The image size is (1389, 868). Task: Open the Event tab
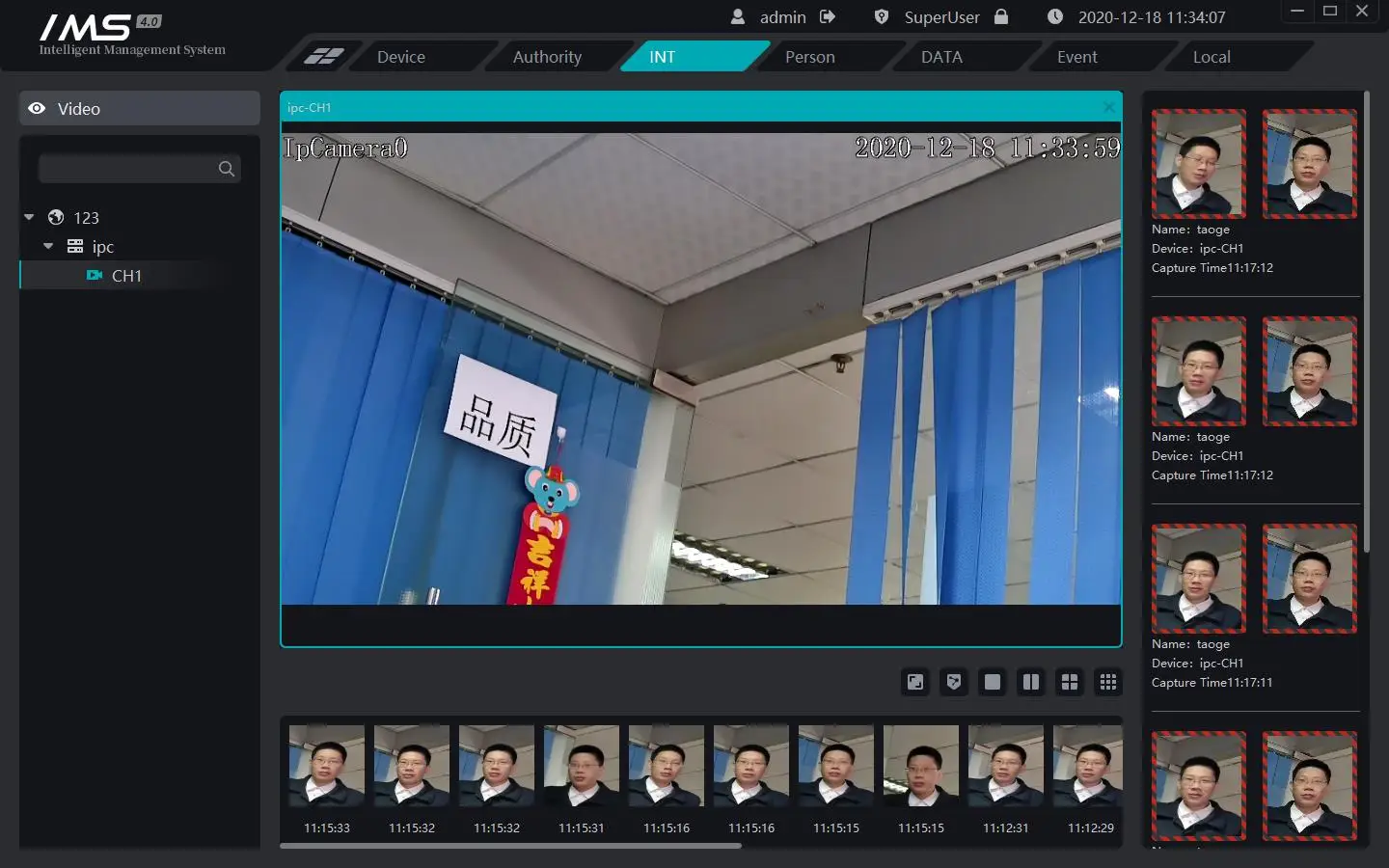[x=1076, y=56]
